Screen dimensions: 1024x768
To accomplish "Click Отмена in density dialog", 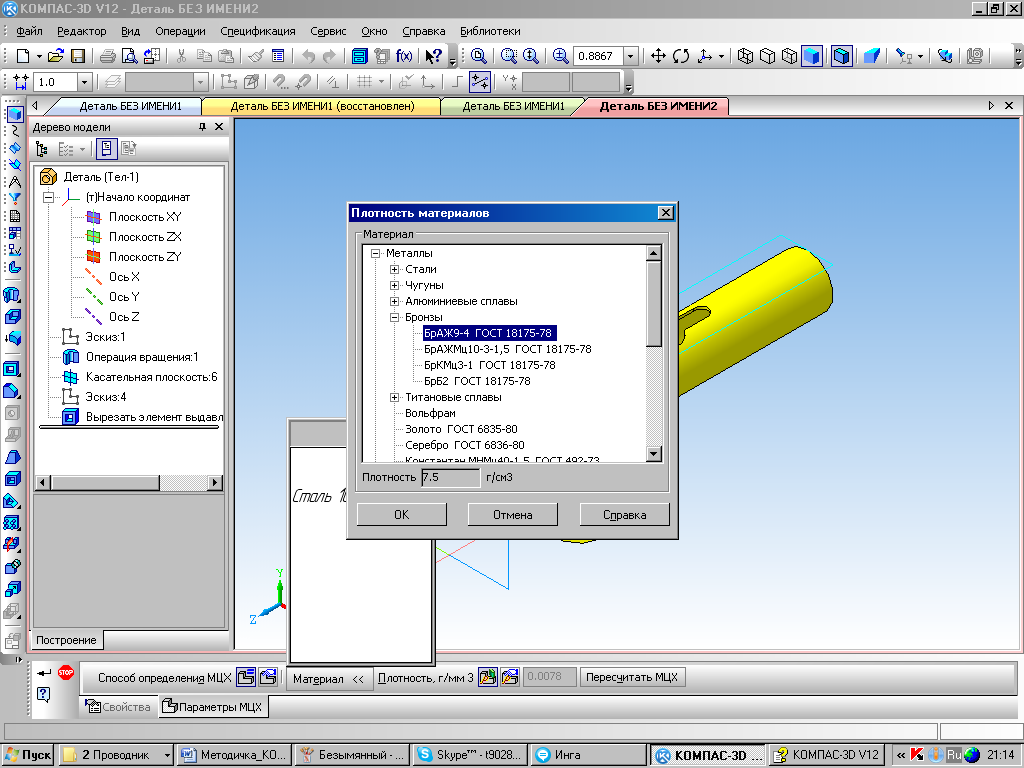I will pyautogui.click(x=513, y=515).
